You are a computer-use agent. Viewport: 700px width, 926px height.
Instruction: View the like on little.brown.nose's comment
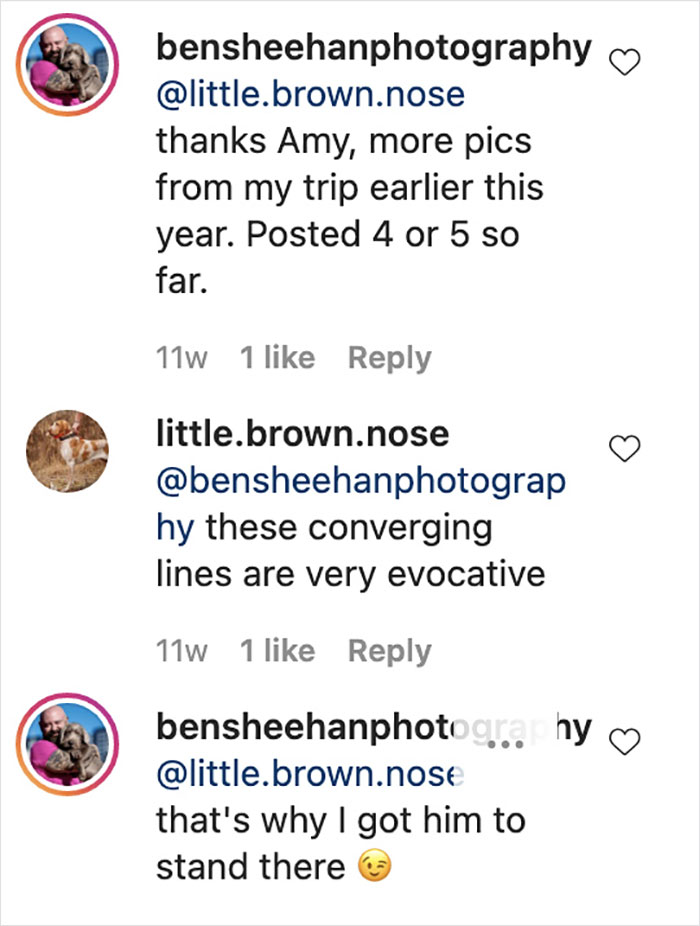point(278,650)
